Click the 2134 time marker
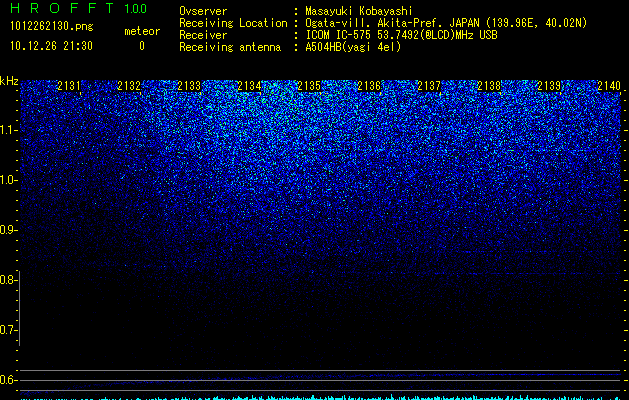This screenshot has height=400, width=629. 249,85
